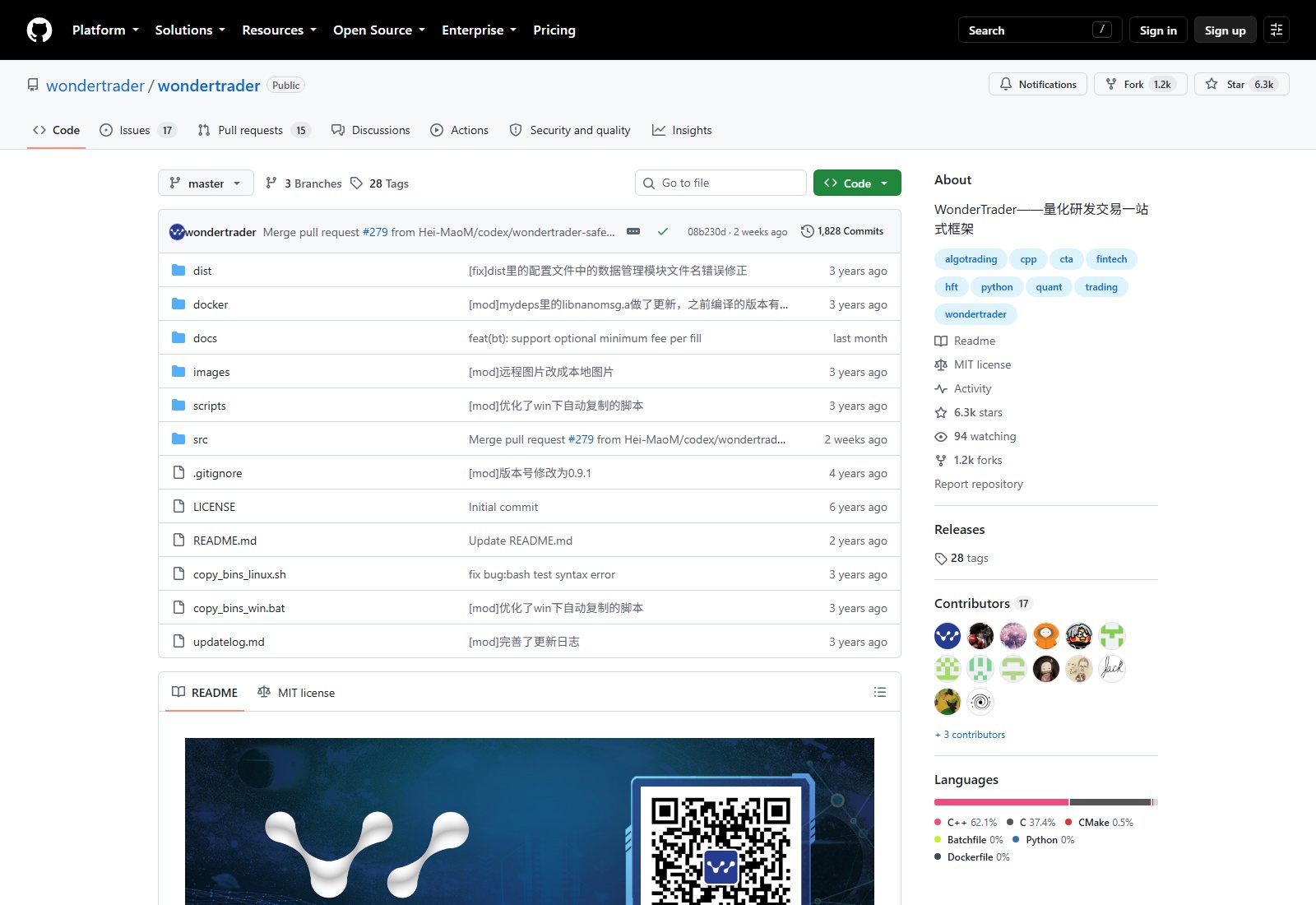The height and width of the screenshot is (905, 1316).
Task: Open the Readme book link in About
Action: pos(965,341)
